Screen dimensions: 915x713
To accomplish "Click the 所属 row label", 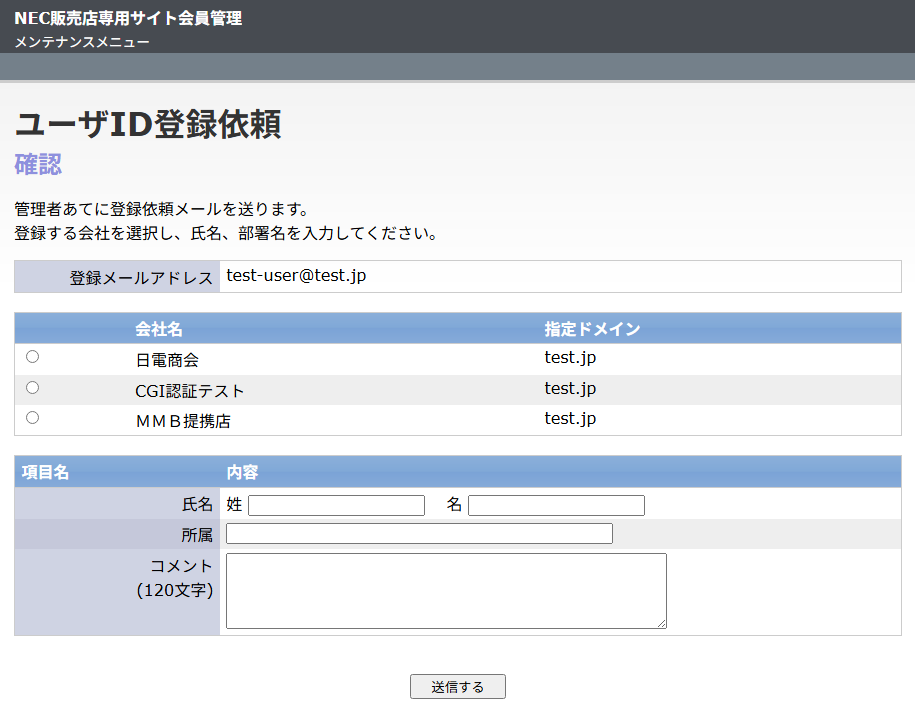I will tap(197, 534).
